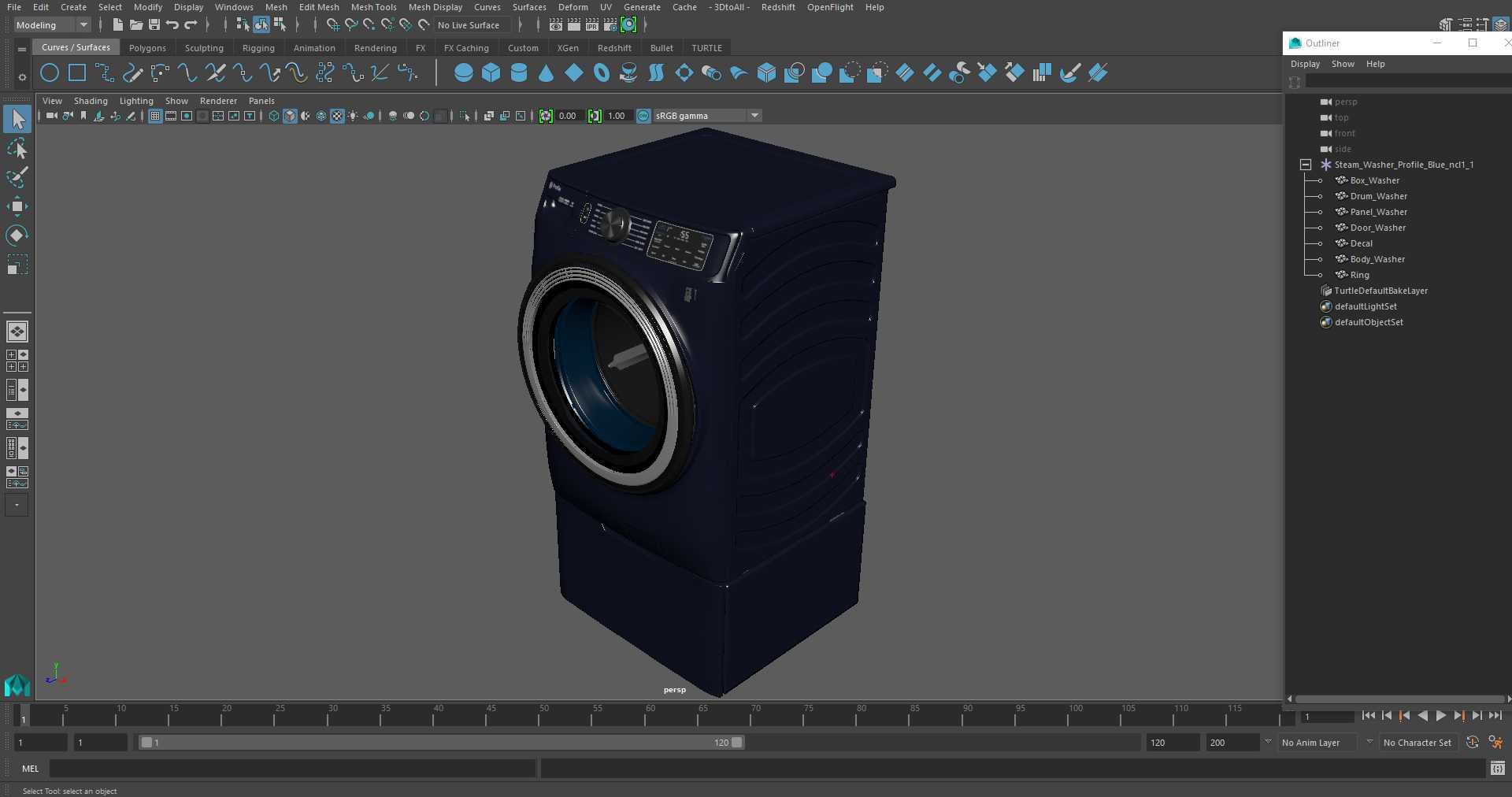The height and width of the screenshot is (797, 1512).
Task: Activate the Scale tool
Action: pyautogui.click(x=17, y=265)
